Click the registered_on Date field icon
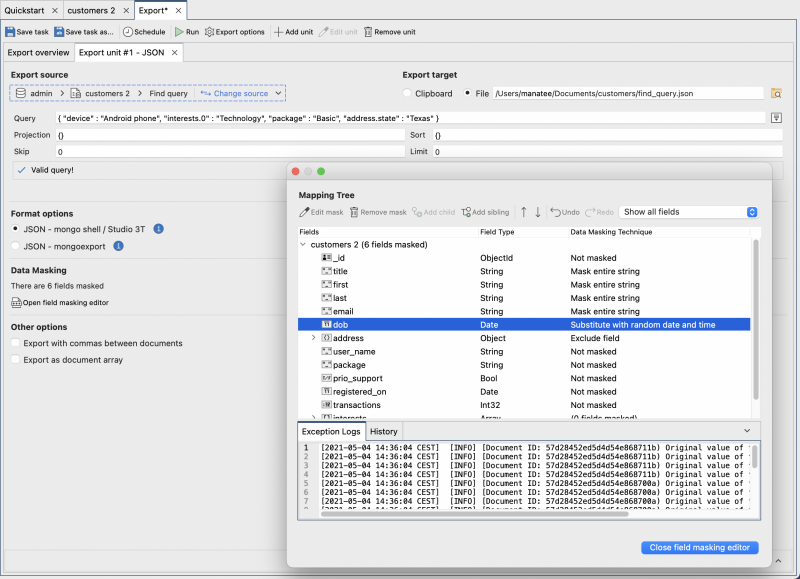This screenshot has height=579, width=800. tap(327, 391)
